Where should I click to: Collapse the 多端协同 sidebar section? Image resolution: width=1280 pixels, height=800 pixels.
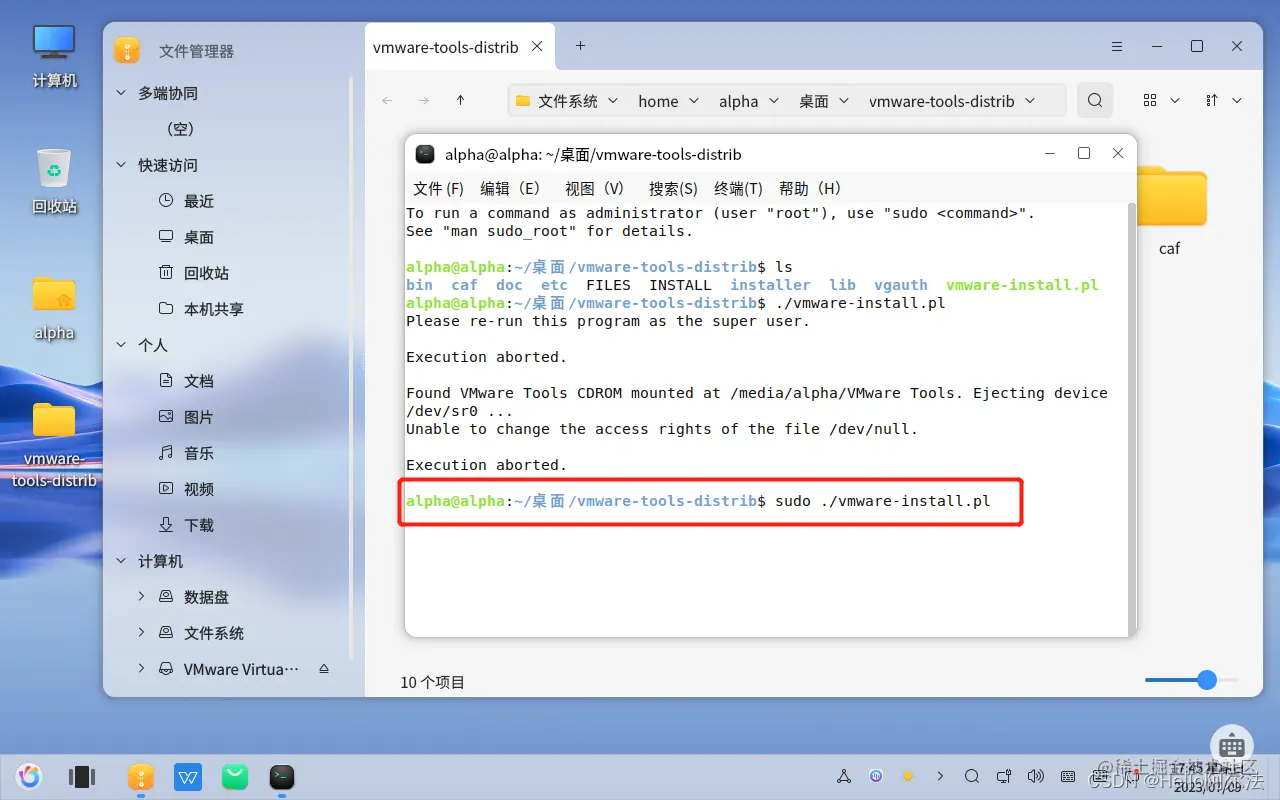pyautogui.click(x=121, y=93)
